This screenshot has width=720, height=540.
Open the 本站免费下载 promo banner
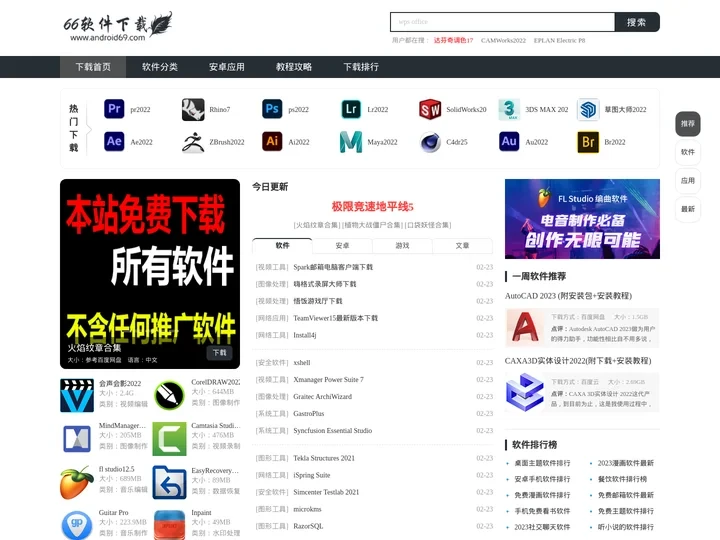[150, 274]
